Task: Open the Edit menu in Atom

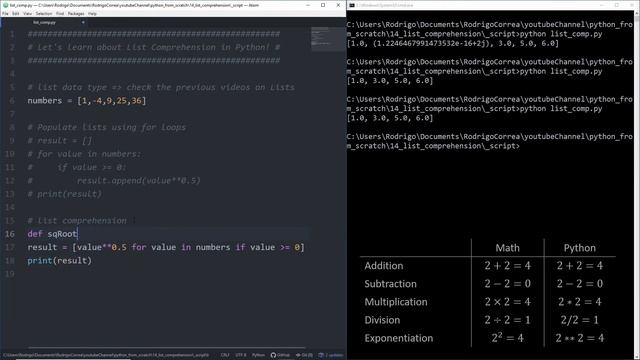Action: 16,13
